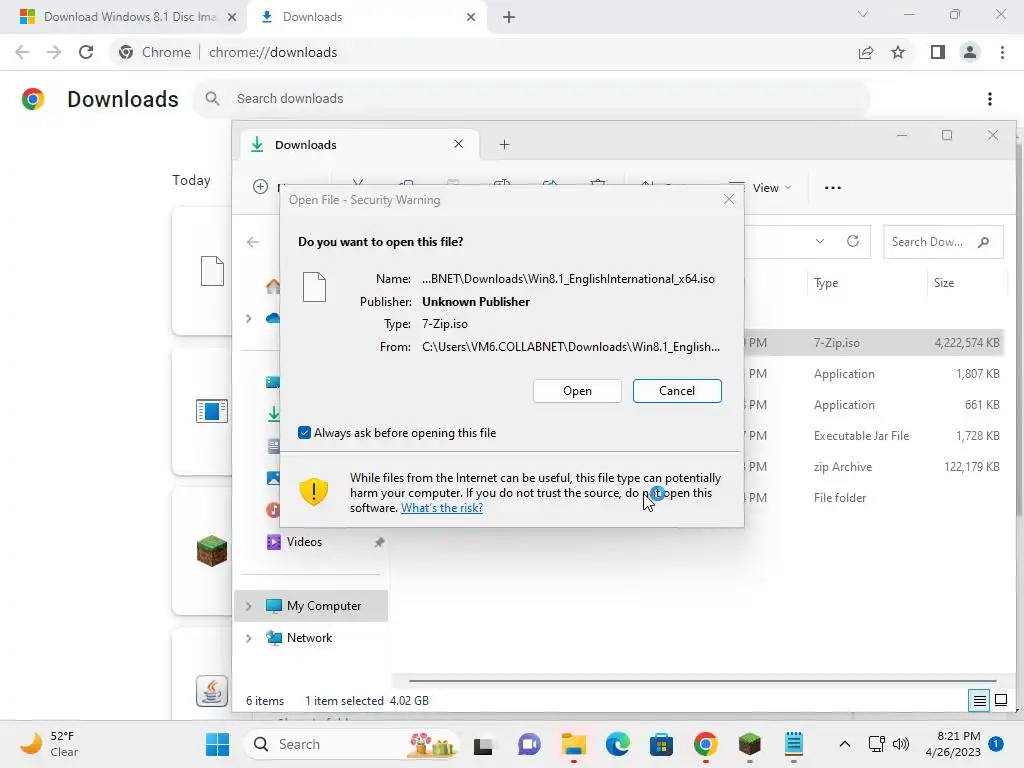The width and height of the screenshot is (1024, 768).
Task: Open the View dropdown in File Explorer
Action: [x=771, y=188]
